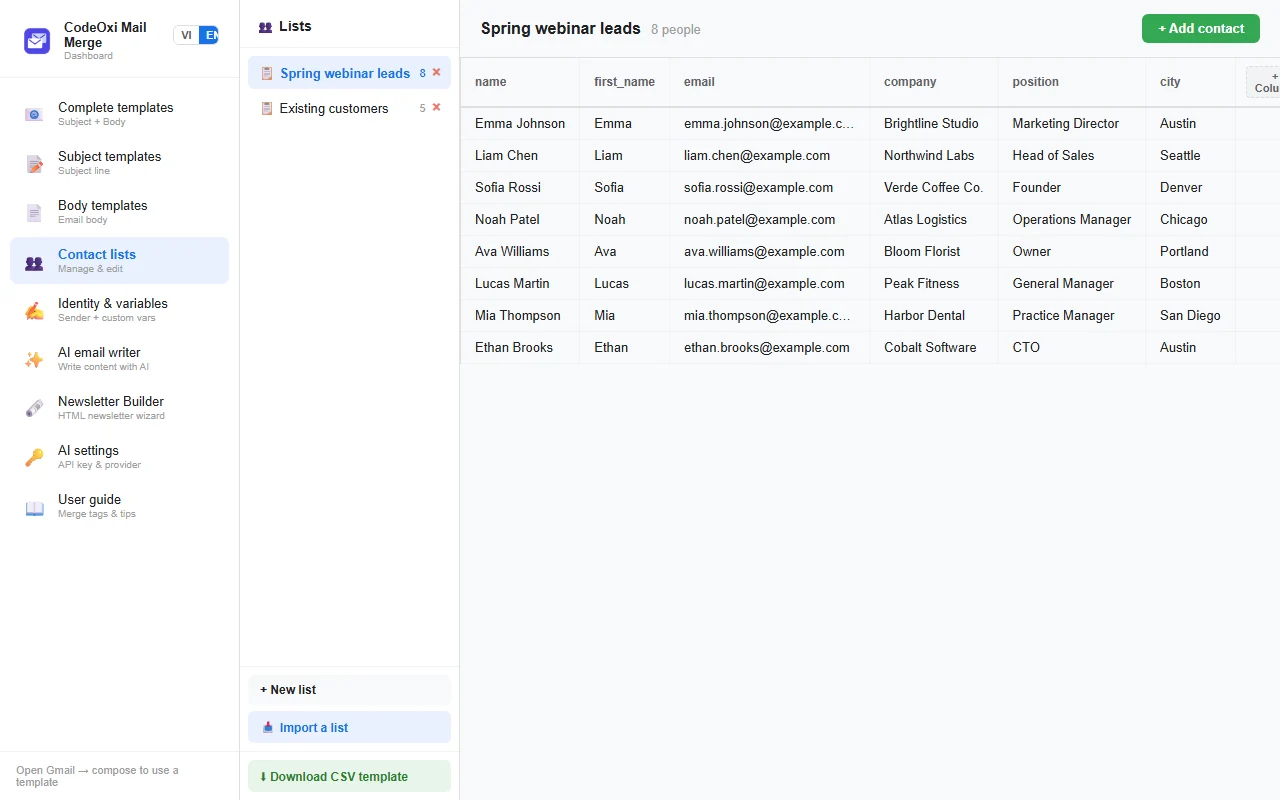Click the 'Lucas Martin' name cell
Image resolution: width=1280 pixels, height=800 pixels.
520,283
